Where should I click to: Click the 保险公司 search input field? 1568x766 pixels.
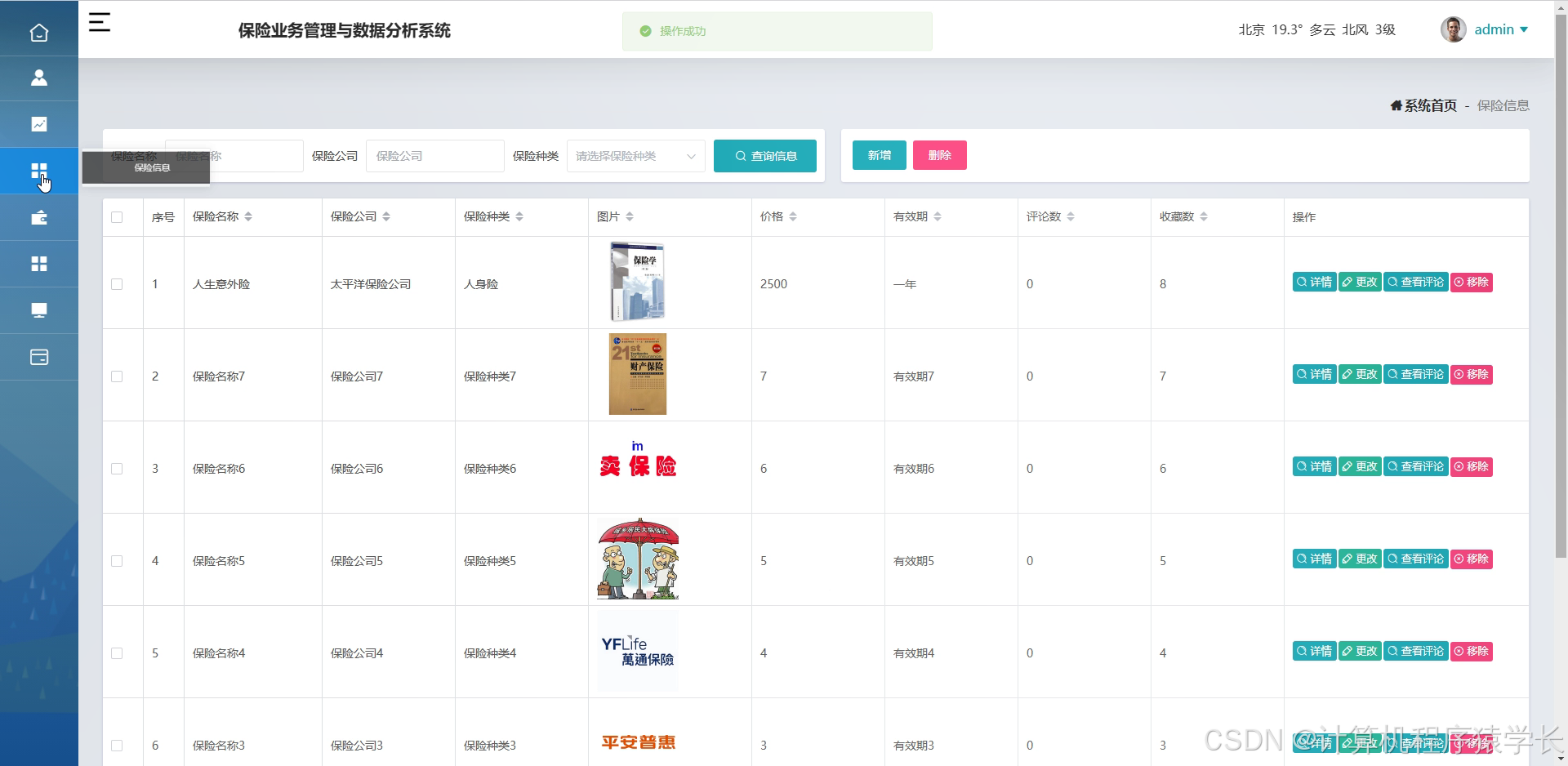[435, 156]
